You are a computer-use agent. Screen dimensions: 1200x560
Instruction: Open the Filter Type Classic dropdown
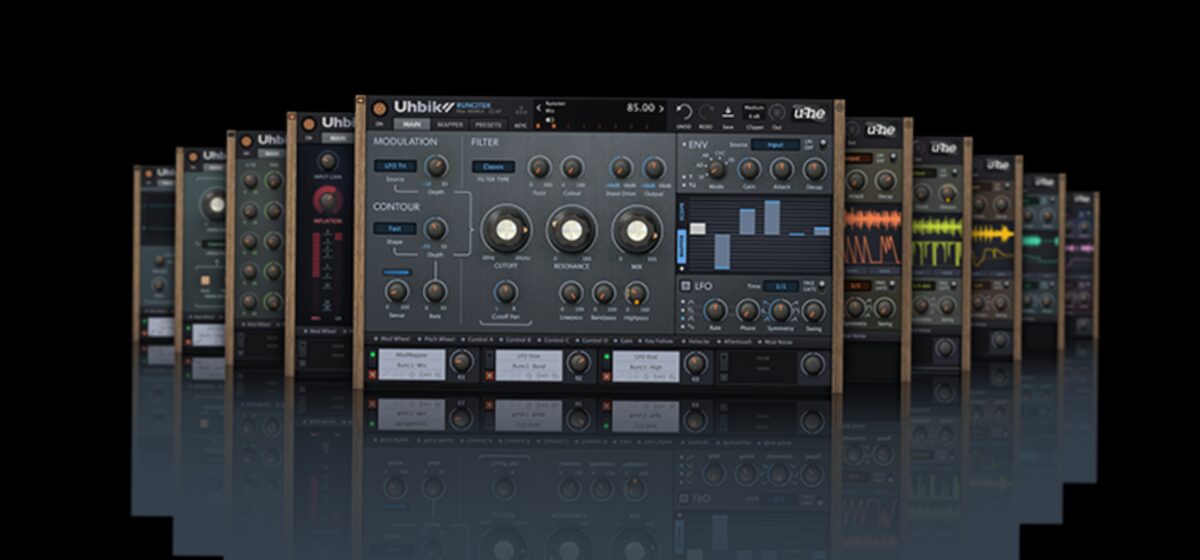tap(493, 167)
